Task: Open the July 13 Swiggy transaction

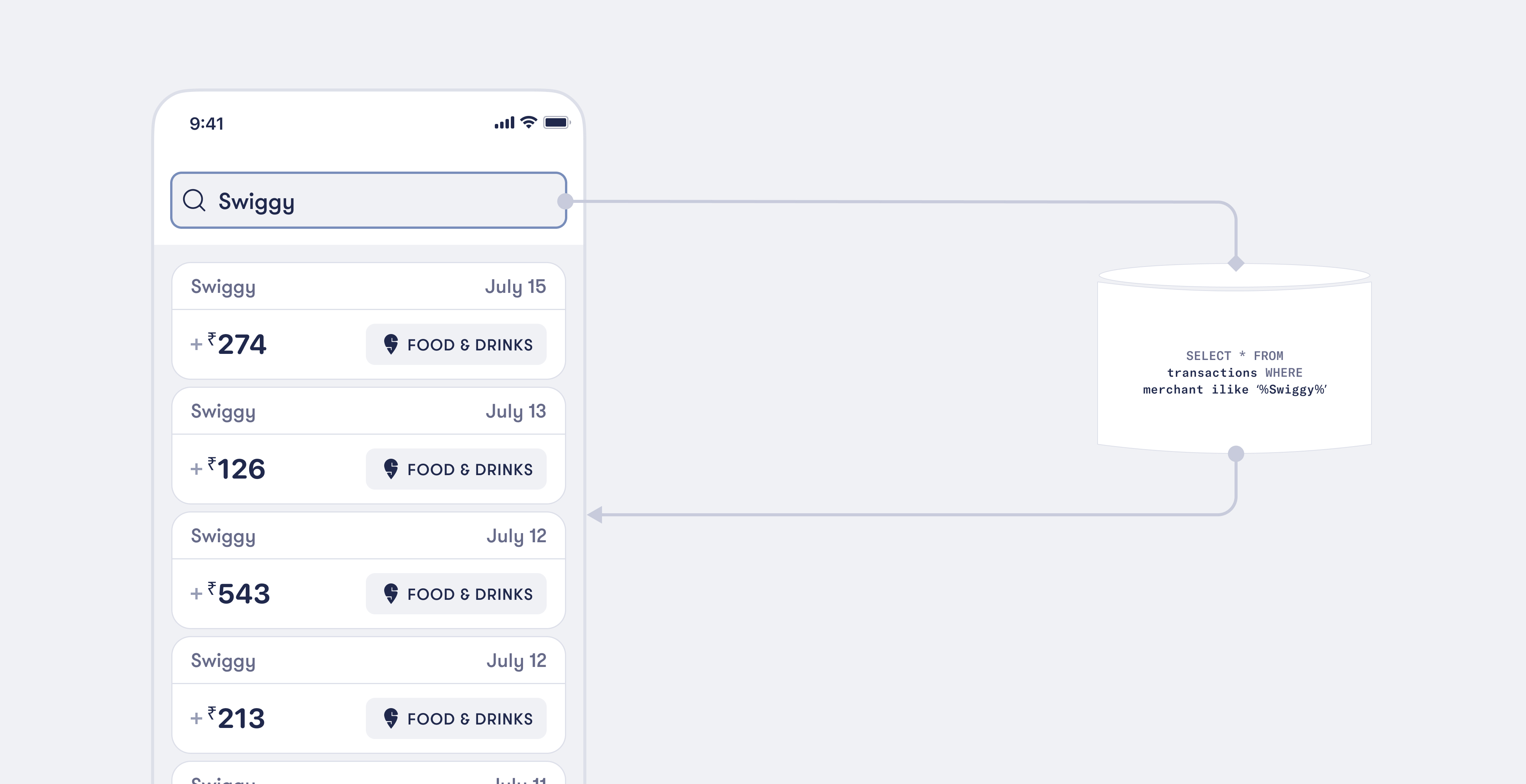Action: tap(369, 446)
